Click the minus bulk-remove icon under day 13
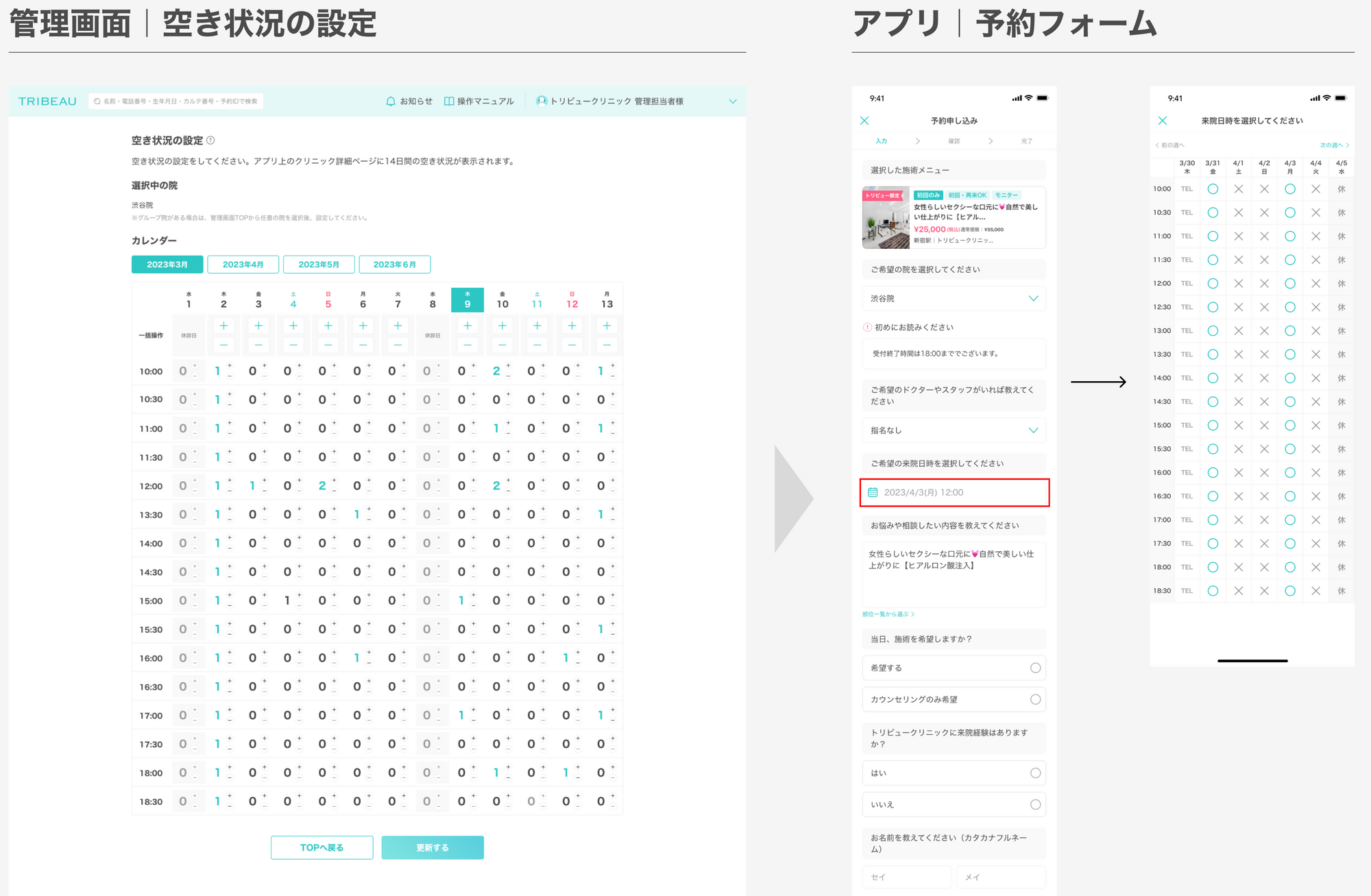Screen dimensions: 1371x896 click(607, 345)
